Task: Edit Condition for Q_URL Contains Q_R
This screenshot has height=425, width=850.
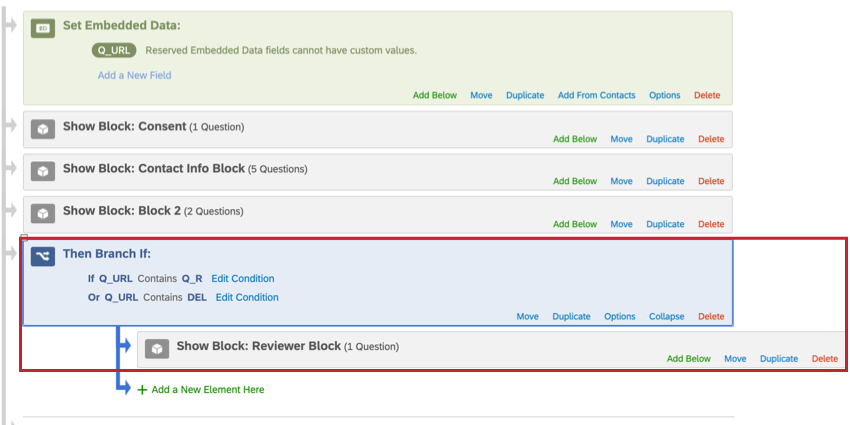Action: tap(242, 279)
